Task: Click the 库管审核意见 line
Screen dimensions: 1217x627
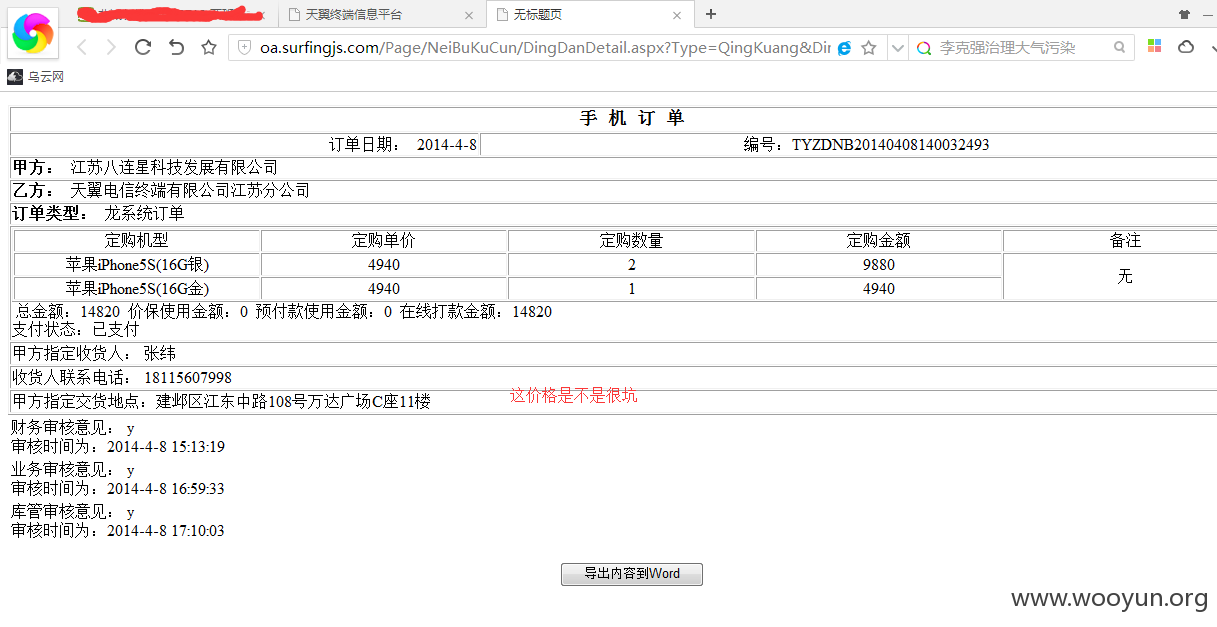Action: tap(73, 512)
